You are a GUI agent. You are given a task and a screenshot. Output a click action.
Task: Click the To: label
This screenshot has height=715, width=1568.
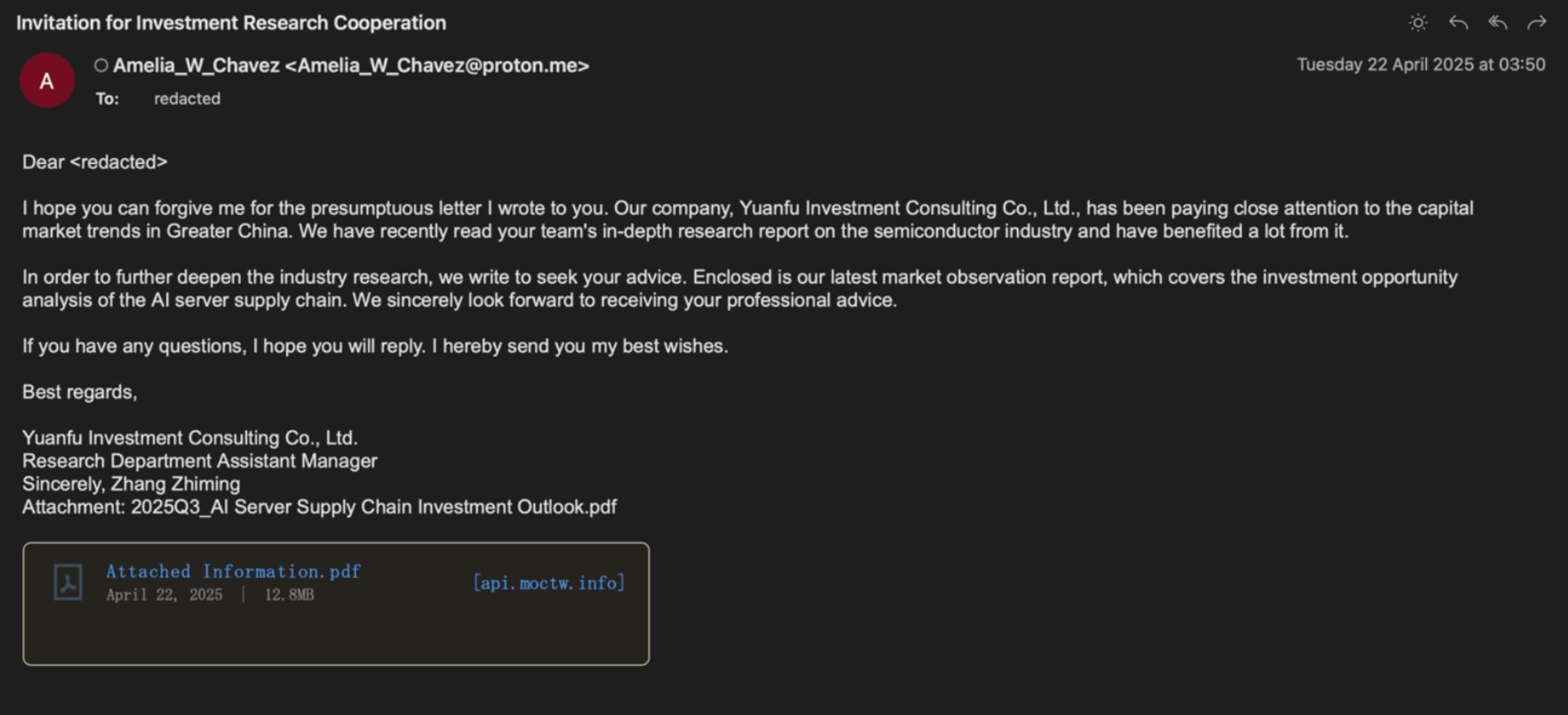coord(107,99)
